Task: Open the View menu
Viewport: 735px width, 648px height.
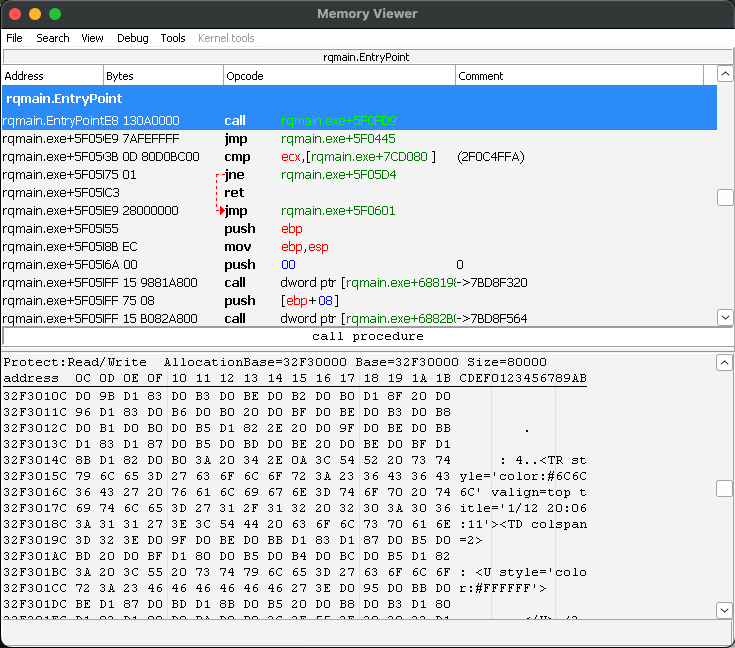Action: pos(92,38)
